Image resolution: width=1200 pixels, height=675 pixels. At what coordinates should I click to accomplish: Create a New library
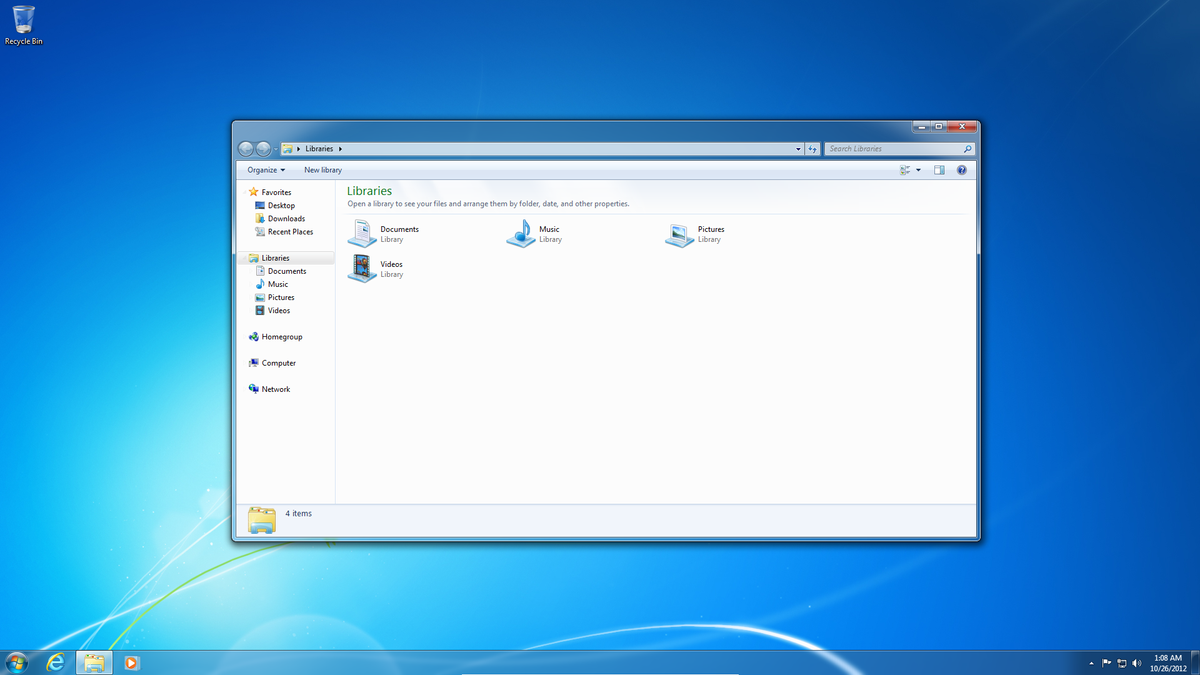[322, 169]
